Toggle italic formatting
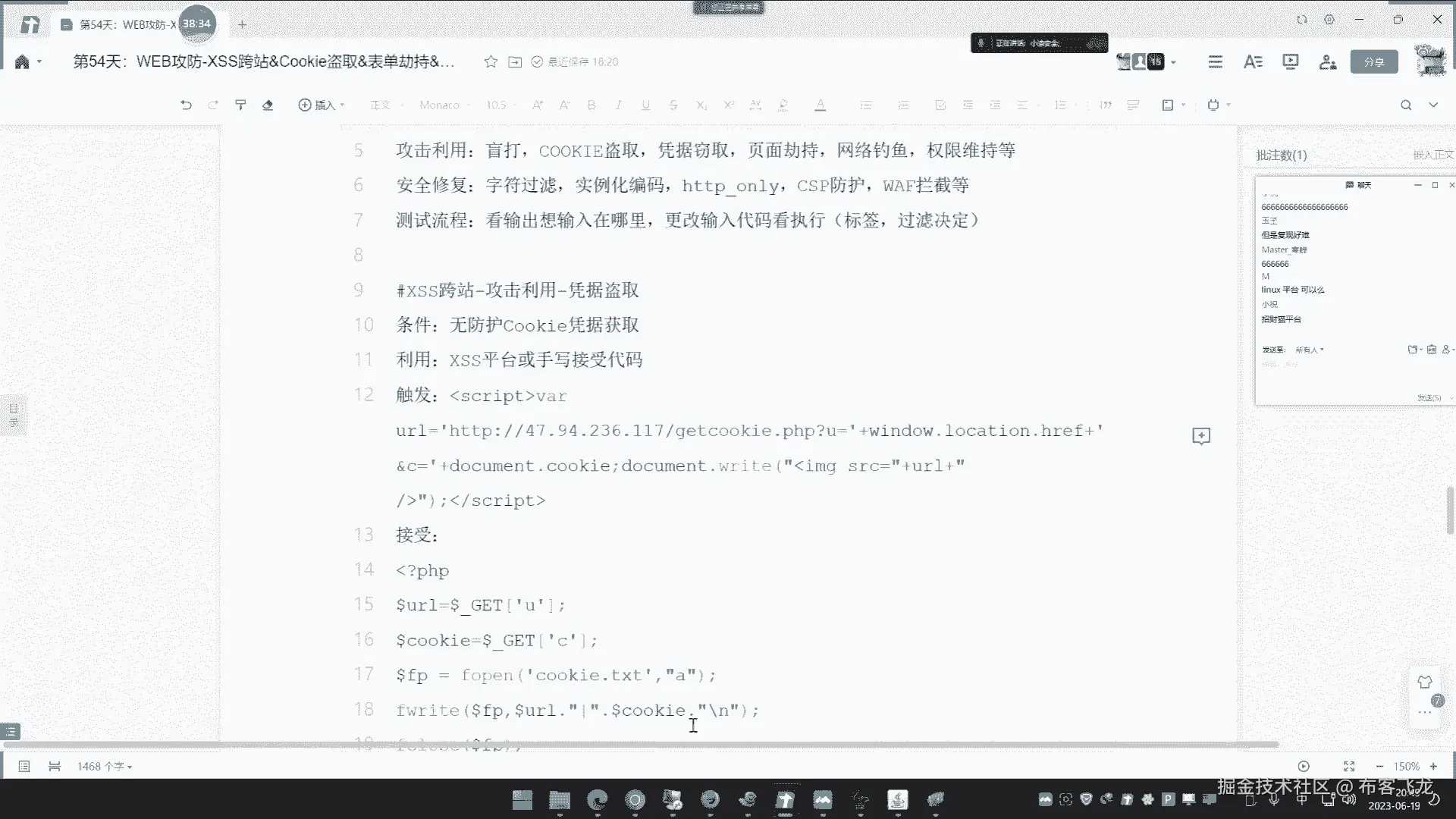The width and height of the screenshot is (1456, 819). coord(618,105)
